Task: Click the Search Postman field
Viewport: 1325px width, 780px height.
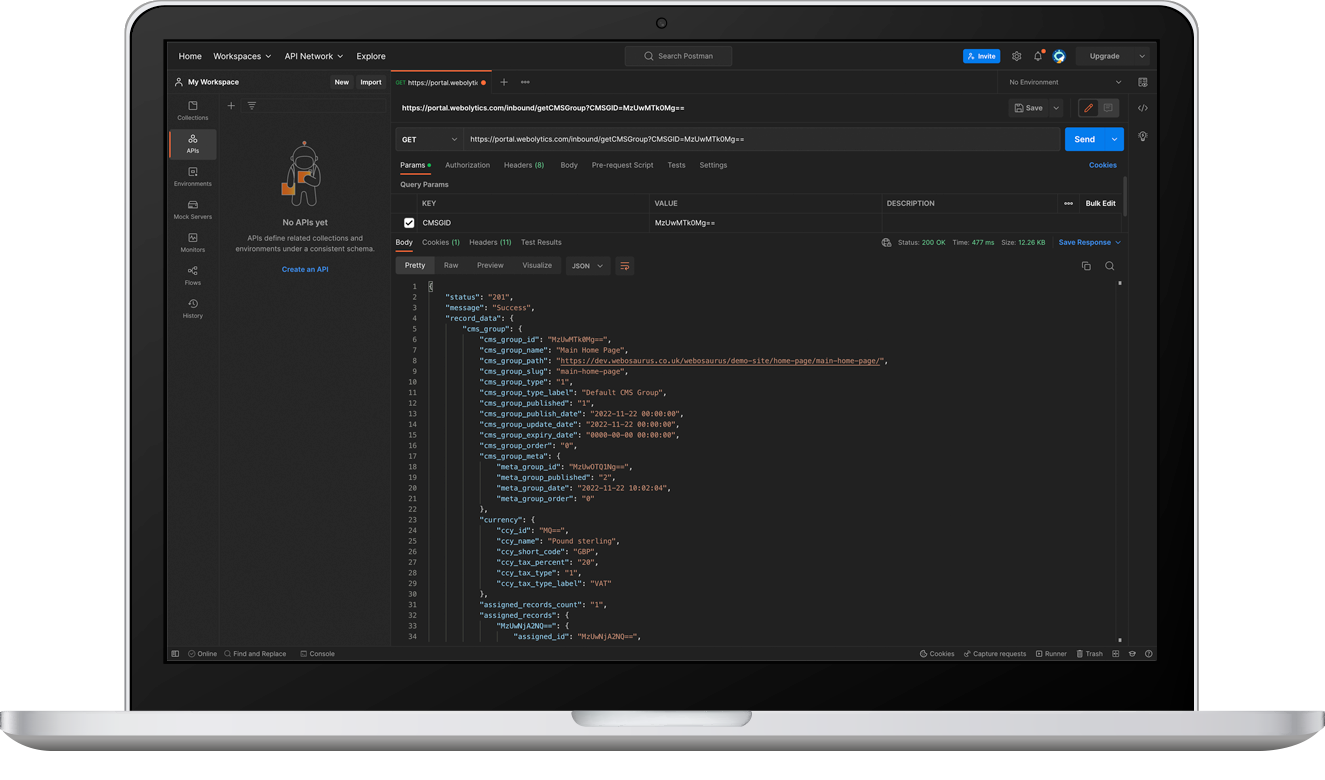Action: tap(679, 56)
